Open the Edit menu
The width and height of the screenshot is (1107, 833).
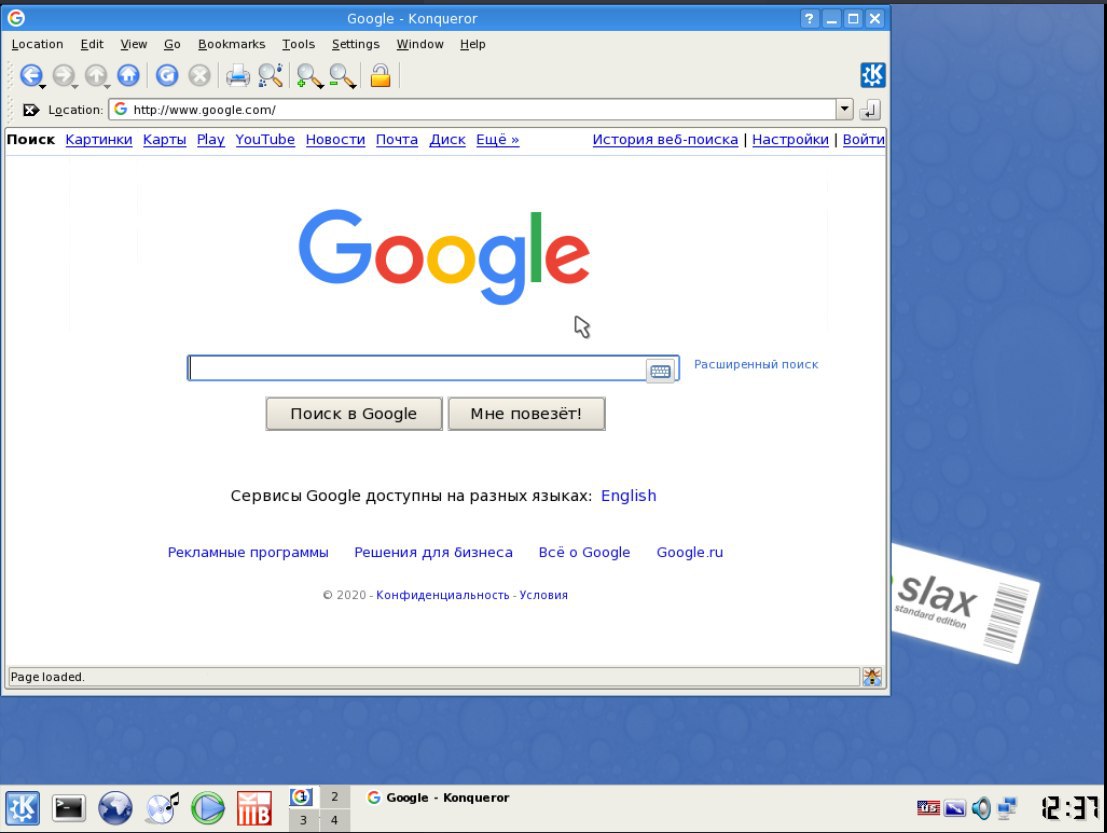pos(92,44)
